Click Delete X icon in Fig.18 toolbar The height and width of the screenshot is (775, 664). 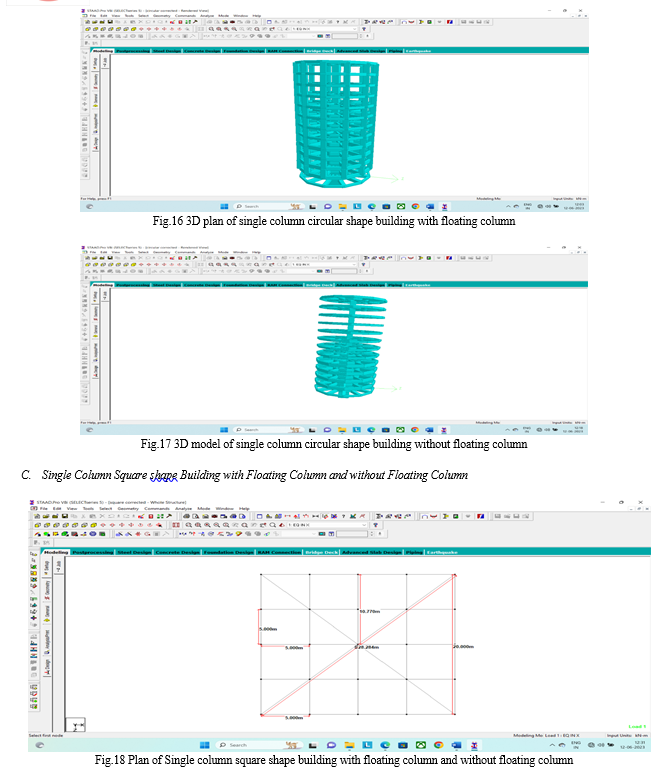click(x=102, y=516)
